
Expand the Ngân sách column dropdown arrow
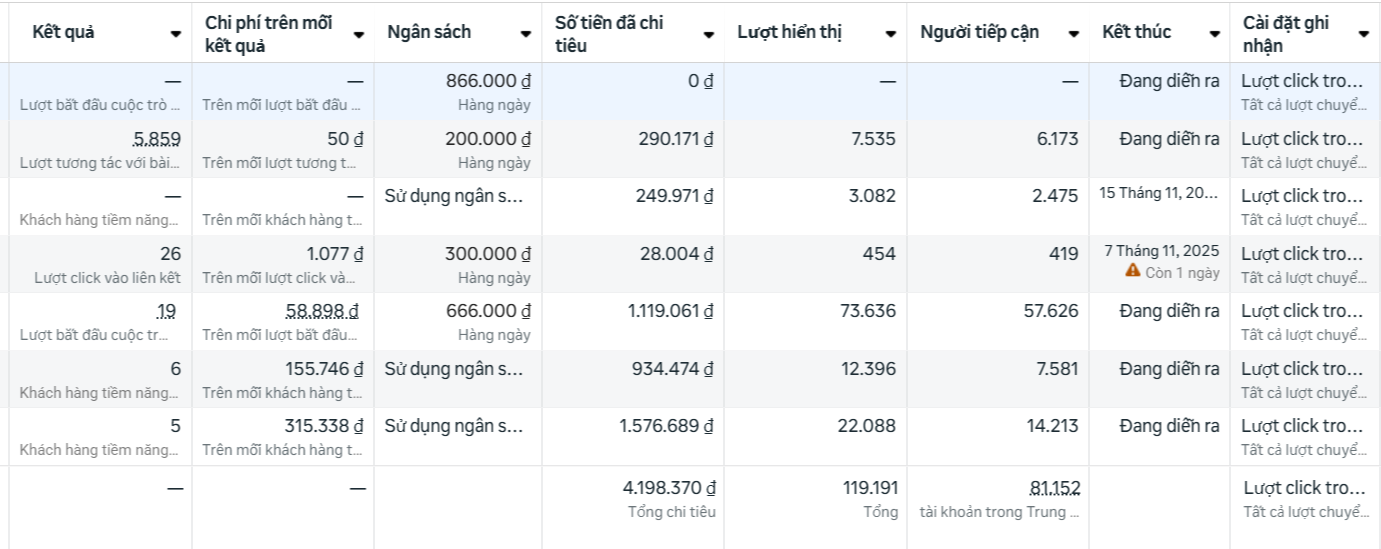click(526, 34)
